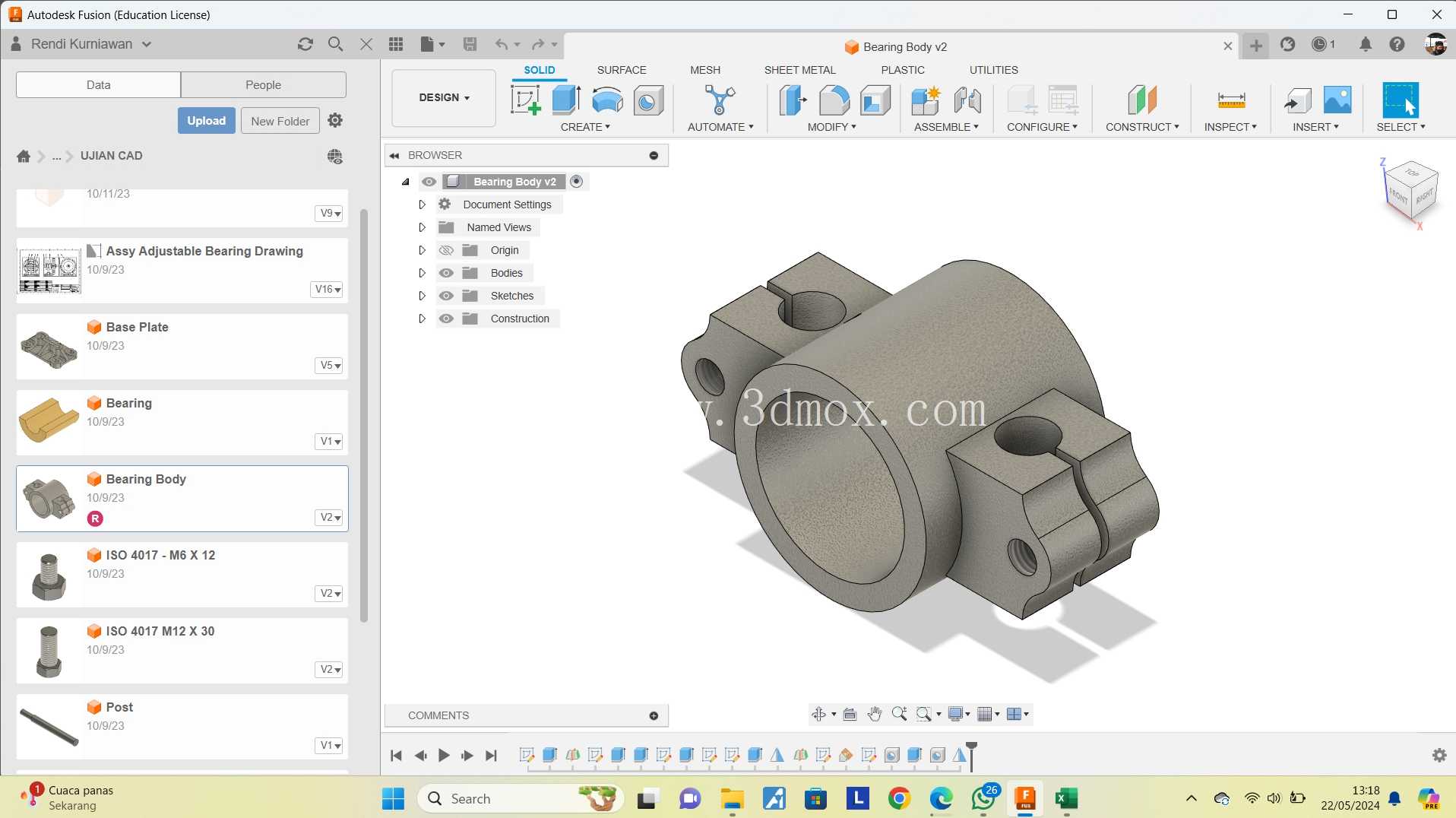Save the document
The width and height of the screenshot is (1456, 818).
[x=470, y=44]
